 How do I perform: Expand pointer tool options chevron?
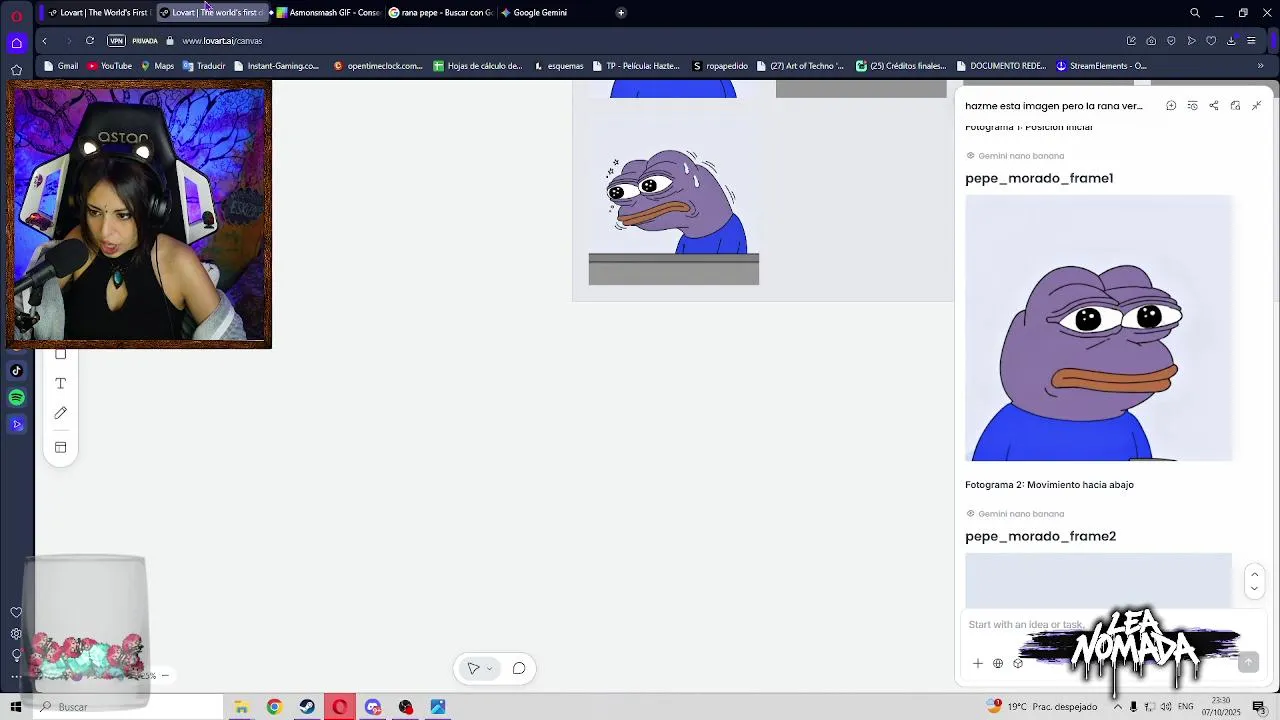click(x=489, y=669)
